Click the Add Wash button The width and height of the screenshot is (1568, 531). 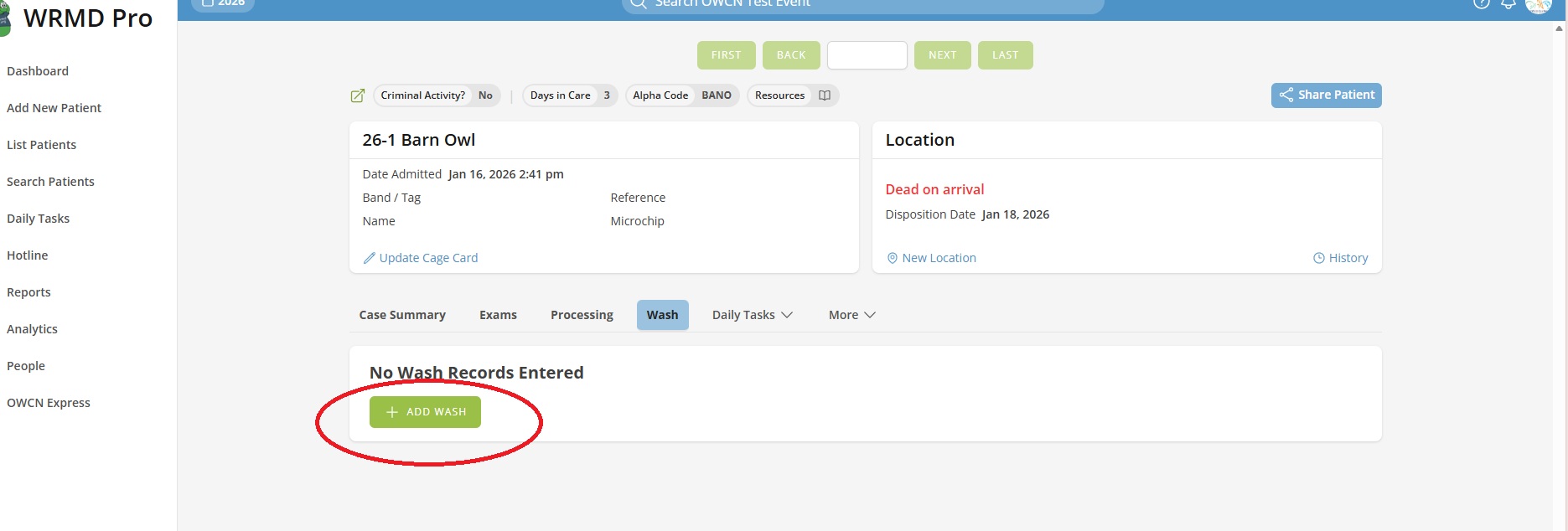point(425,412)
